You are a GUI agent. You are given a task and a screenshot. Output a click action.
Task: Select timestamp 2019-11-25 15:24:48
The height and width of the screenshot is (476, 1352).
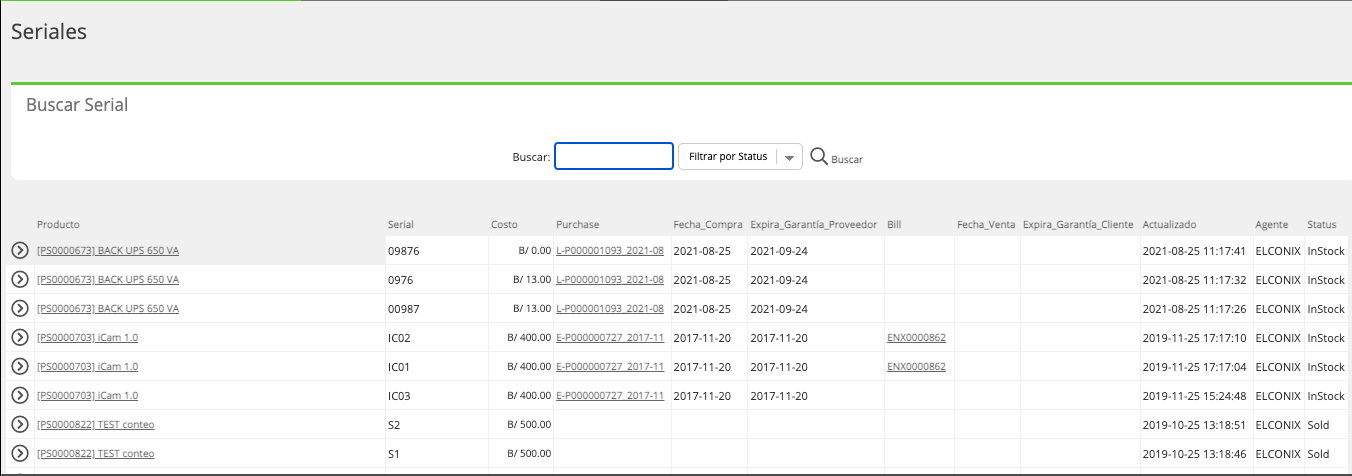pos(1196,396)
